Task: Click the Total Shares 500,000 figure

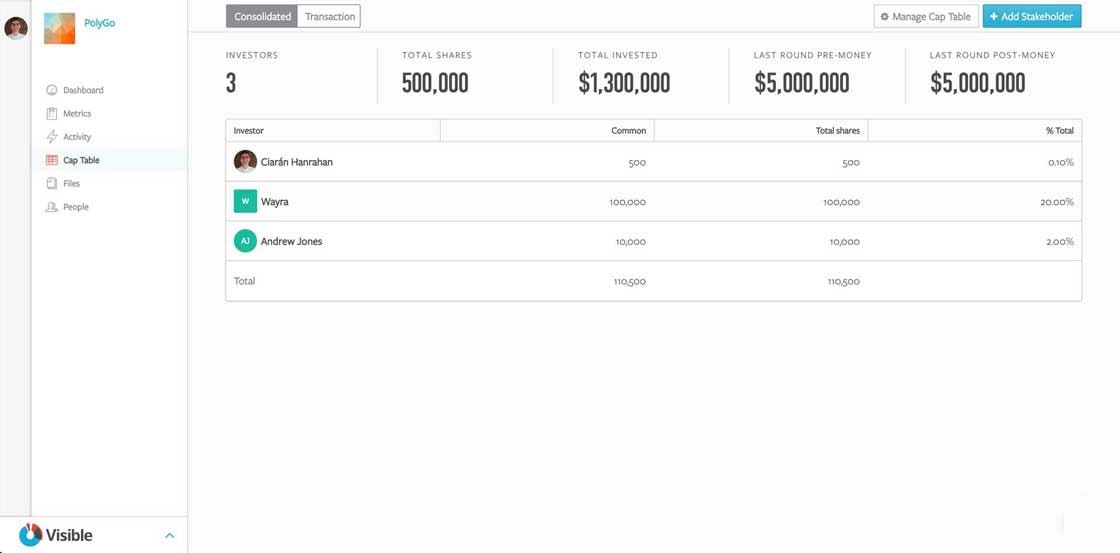Action: tap(435, 84)
